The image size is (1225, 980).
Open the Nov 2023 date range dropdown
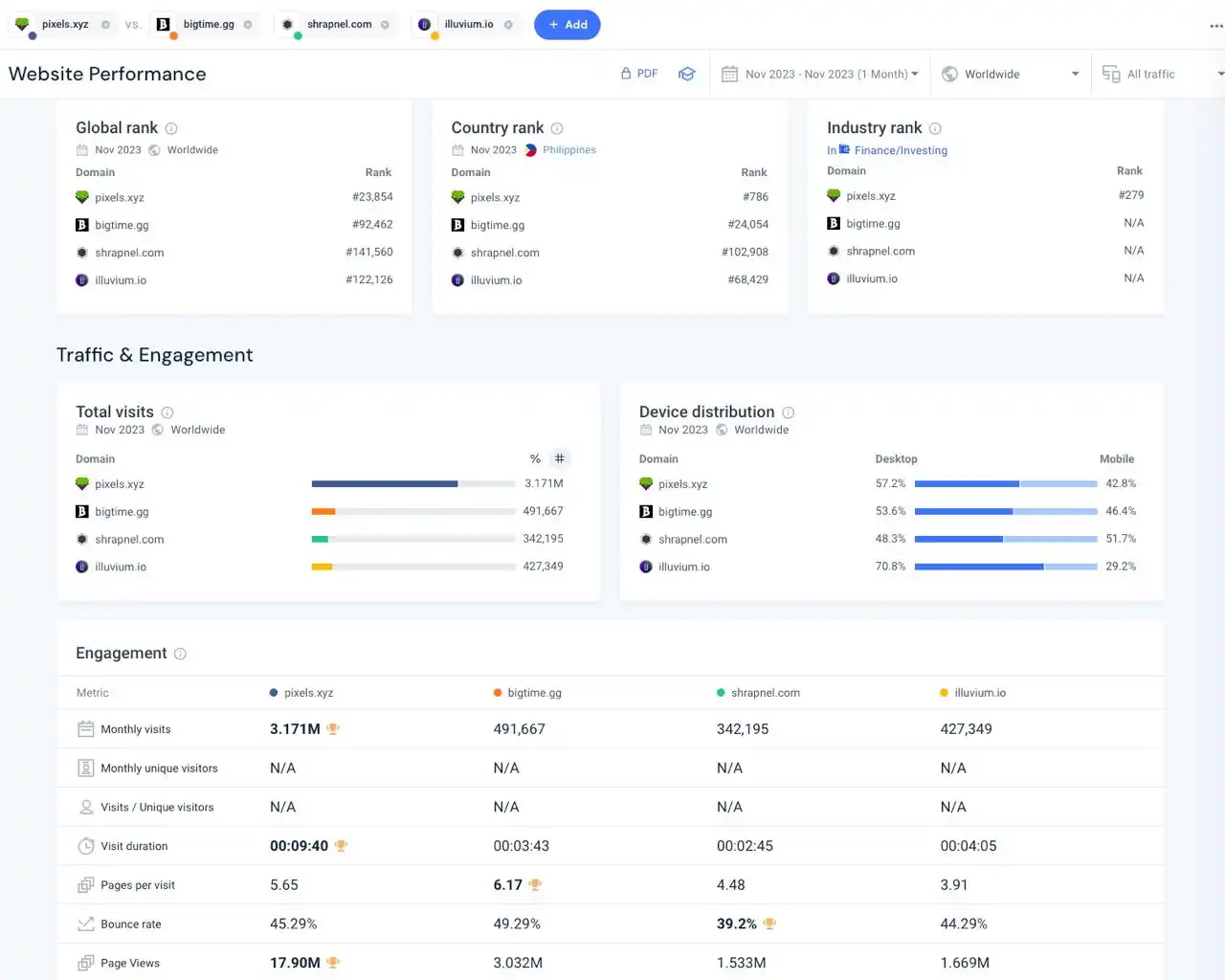pos(821,74)
